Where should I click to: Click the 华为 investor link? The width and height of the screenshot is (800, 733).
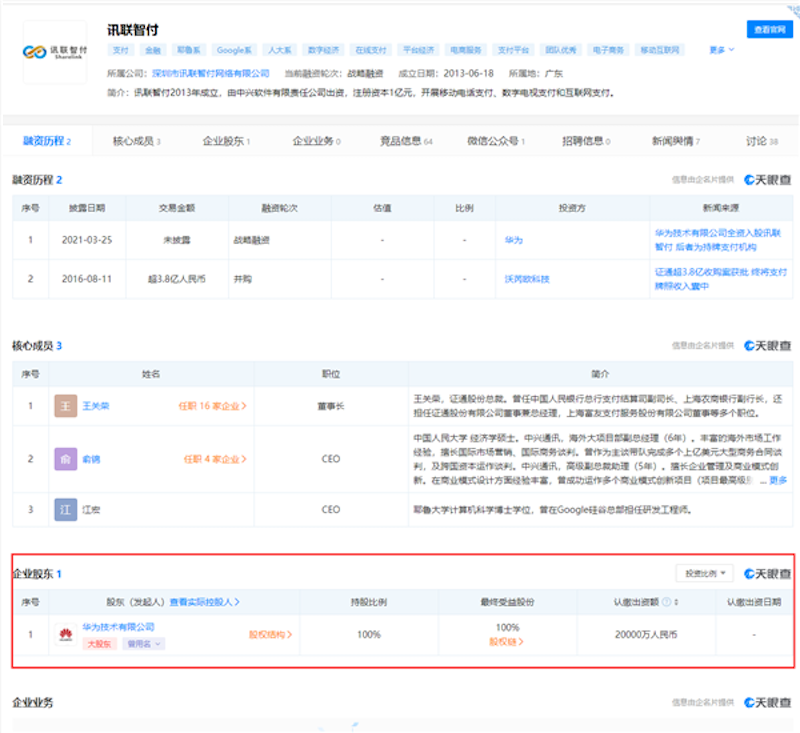pos(514,240)
